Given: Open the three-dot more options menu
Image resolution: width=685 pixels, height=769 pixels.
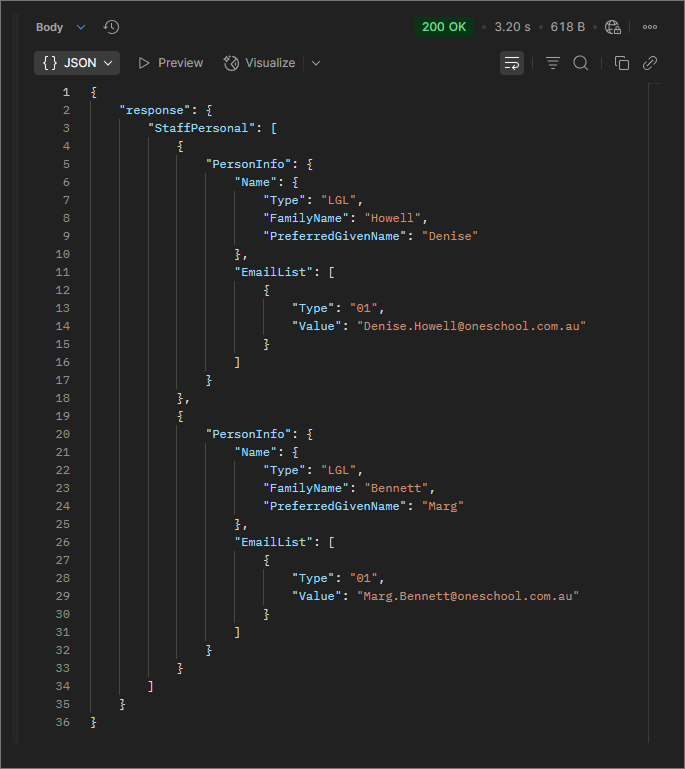Looking at the screenshot, I should [650, 27].
